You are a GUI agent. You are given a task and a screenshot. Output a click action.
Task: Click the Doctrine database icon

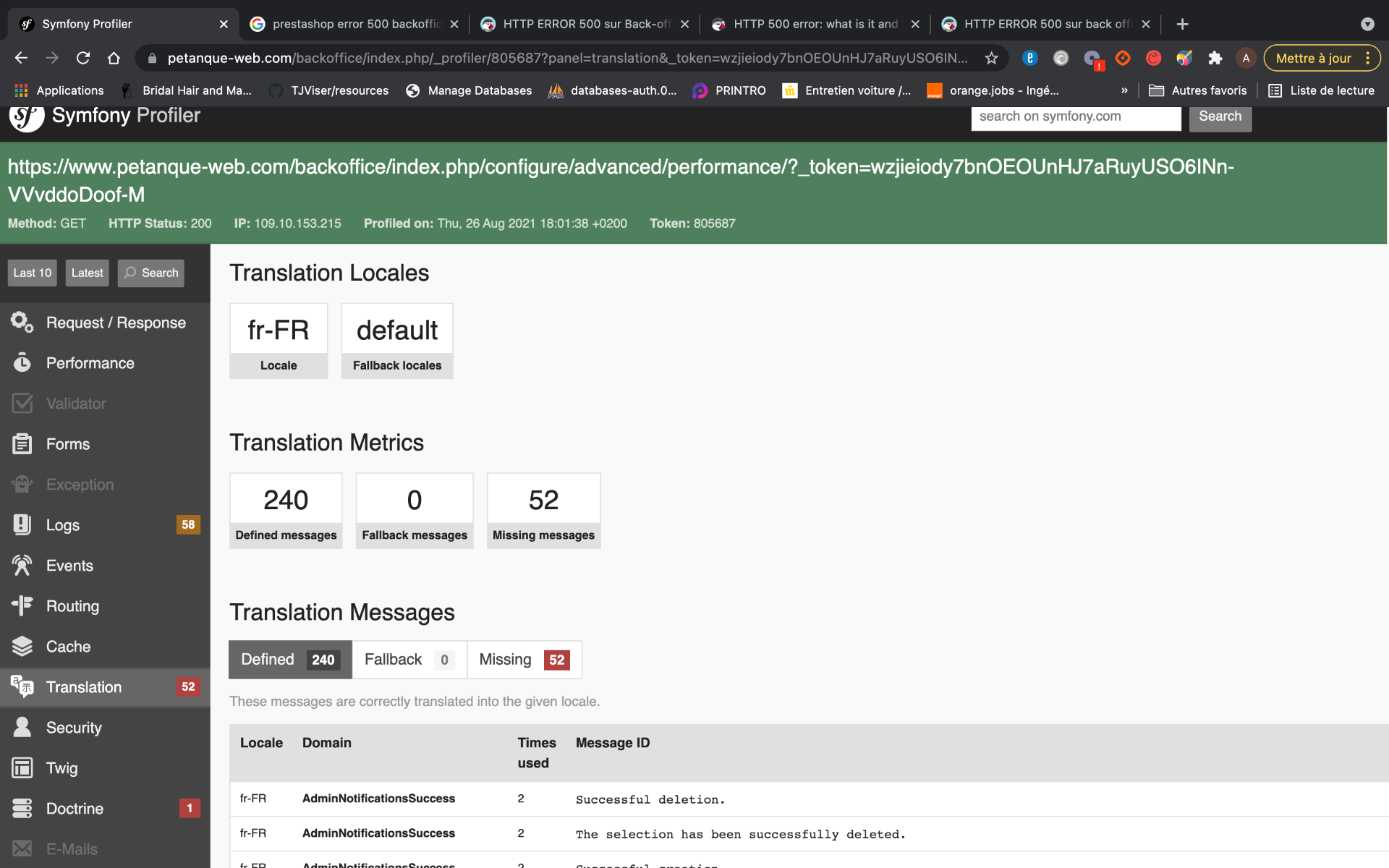(22, 809)
